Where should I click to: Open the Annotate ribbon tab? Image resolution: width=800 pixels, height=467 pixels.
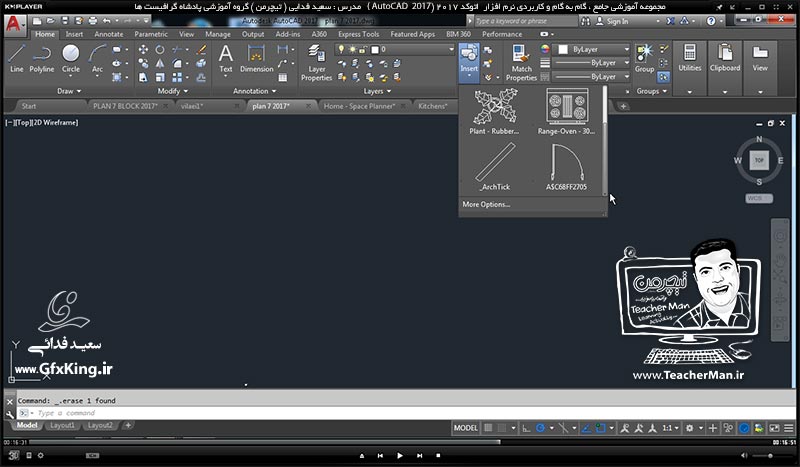(x=109, y=34)
